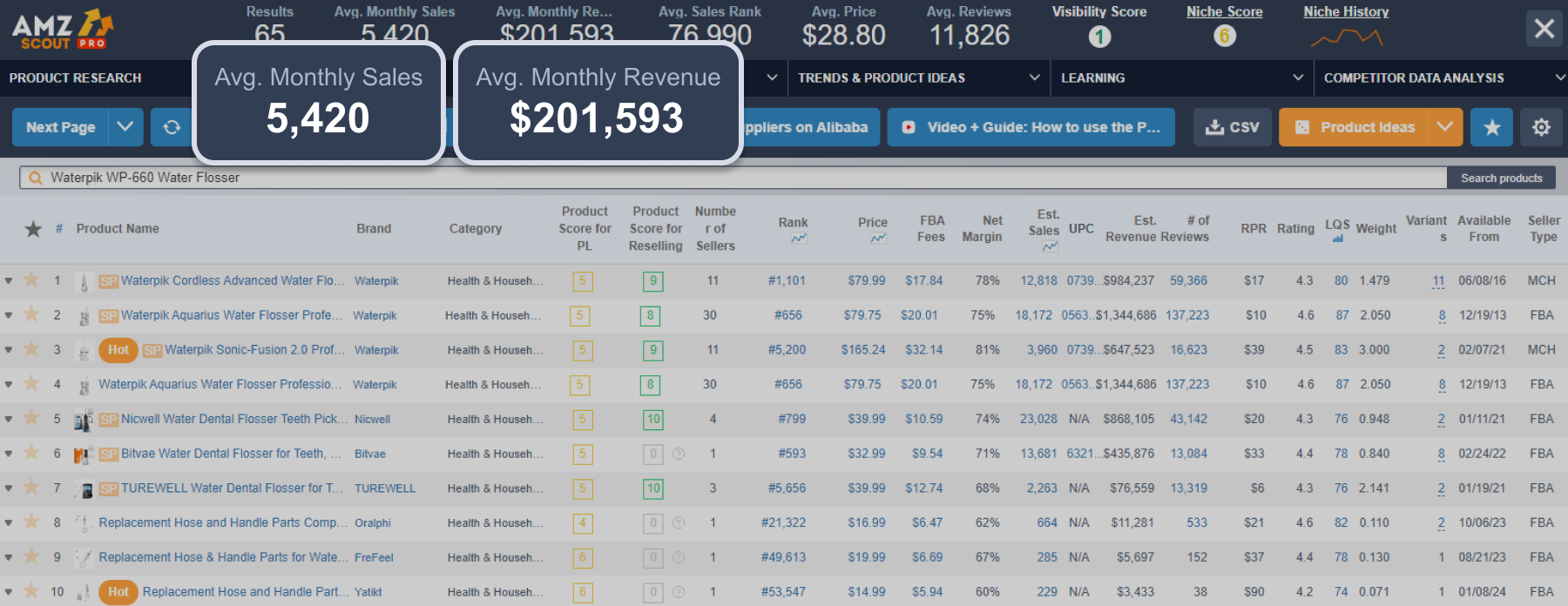Image resolution: width=1568 pixels, height=606 pixels.
Task: Expand row 6 Bitvae details arrow
Action: click(x=9, y=454)
